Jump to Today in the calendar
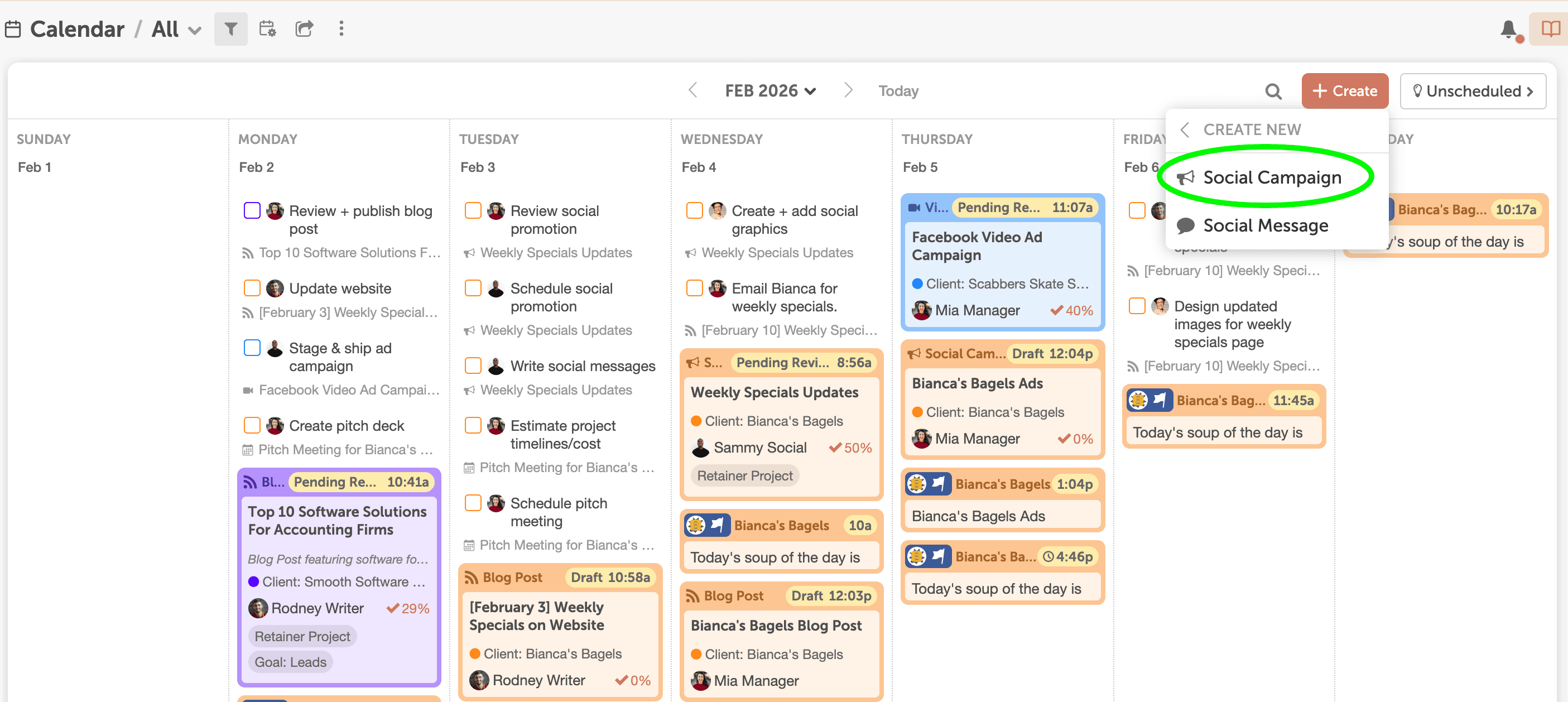 click(x=898, y=92)
